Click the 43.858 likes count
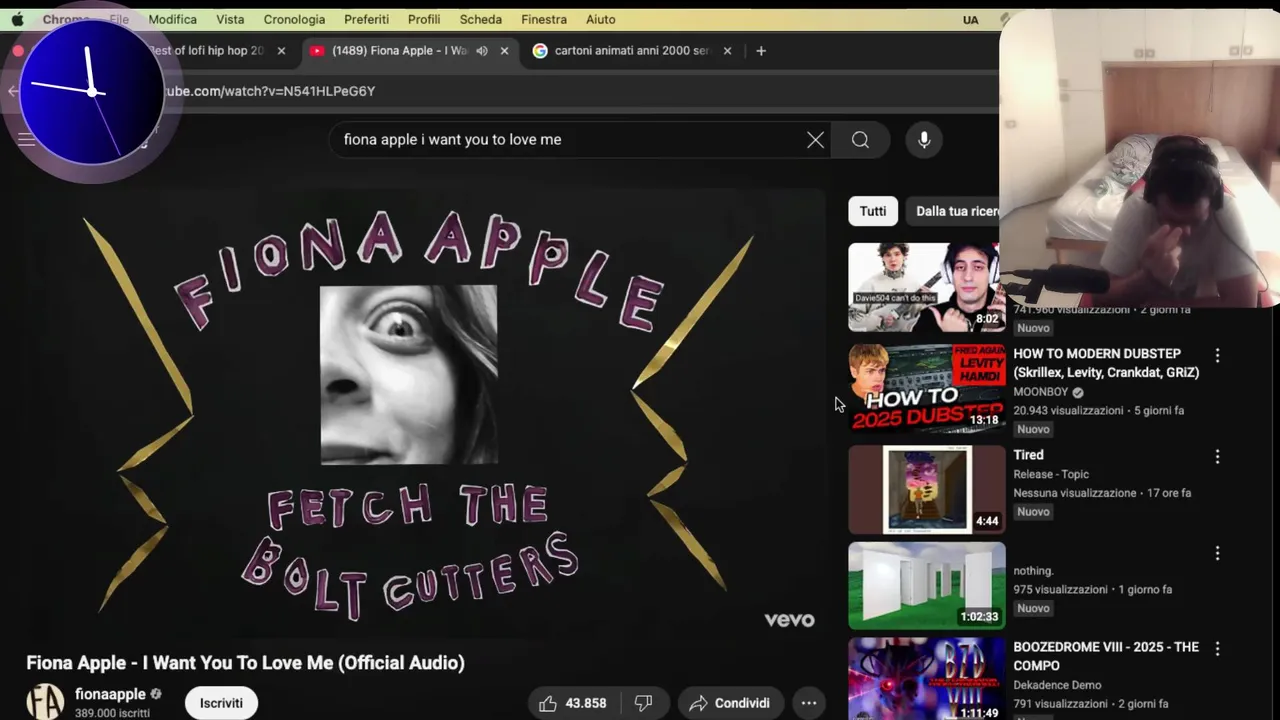Screen dimensions: 1280x720 586,703
